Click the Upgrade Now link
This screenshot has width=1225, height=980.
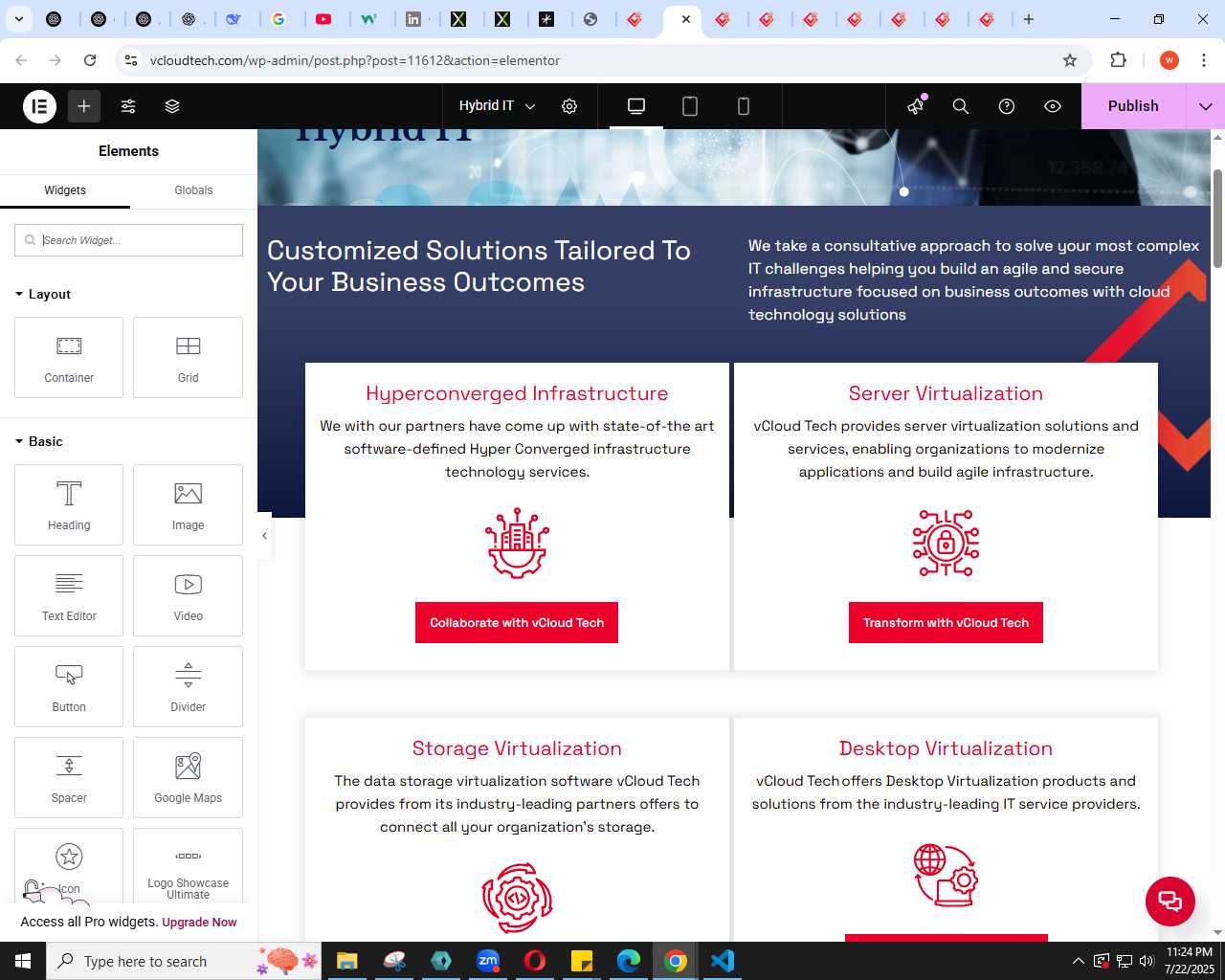199,923
